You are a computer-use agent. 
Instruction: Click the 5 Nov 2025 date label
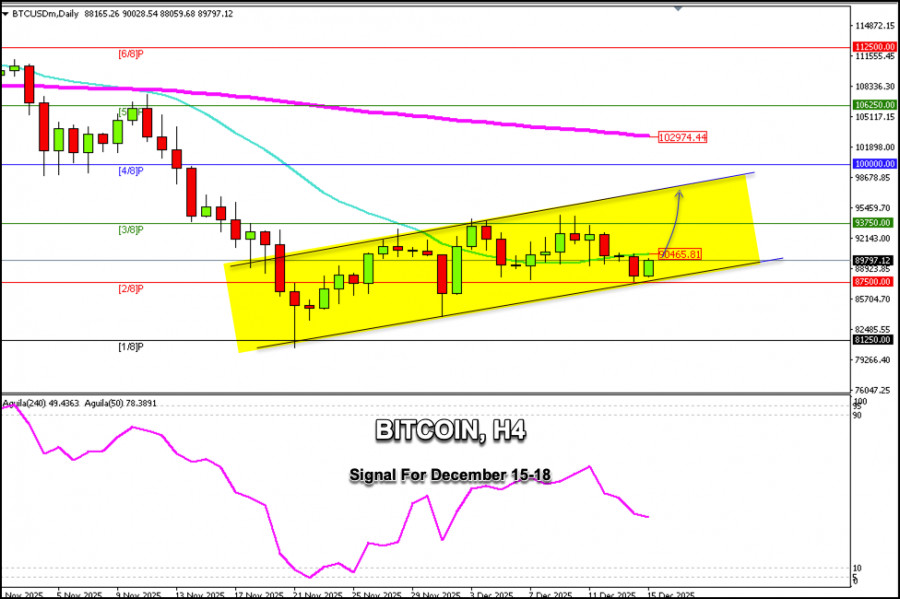click(x=80, y=594)
